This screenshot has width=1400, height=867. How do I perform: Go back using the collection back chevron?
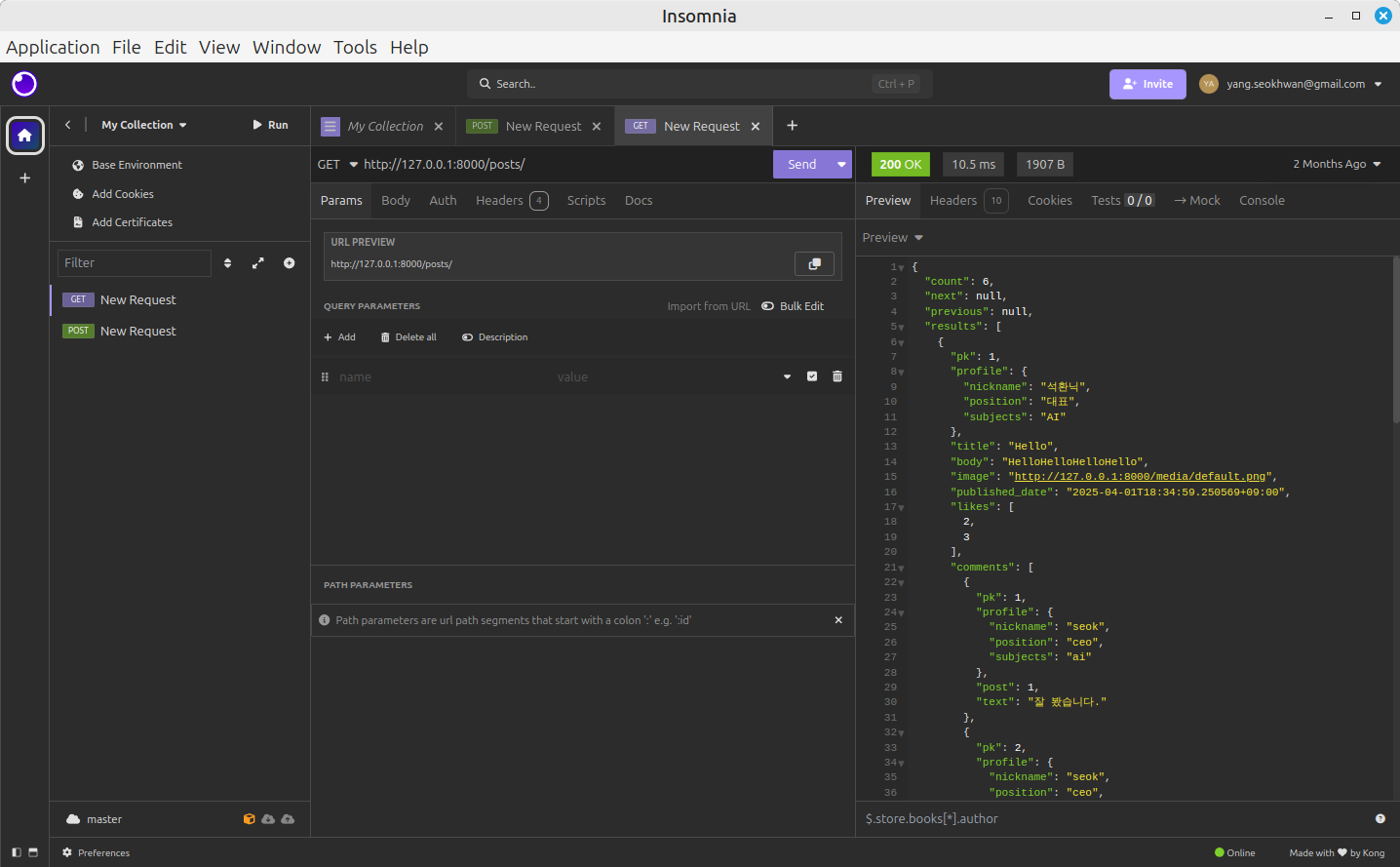68,125
